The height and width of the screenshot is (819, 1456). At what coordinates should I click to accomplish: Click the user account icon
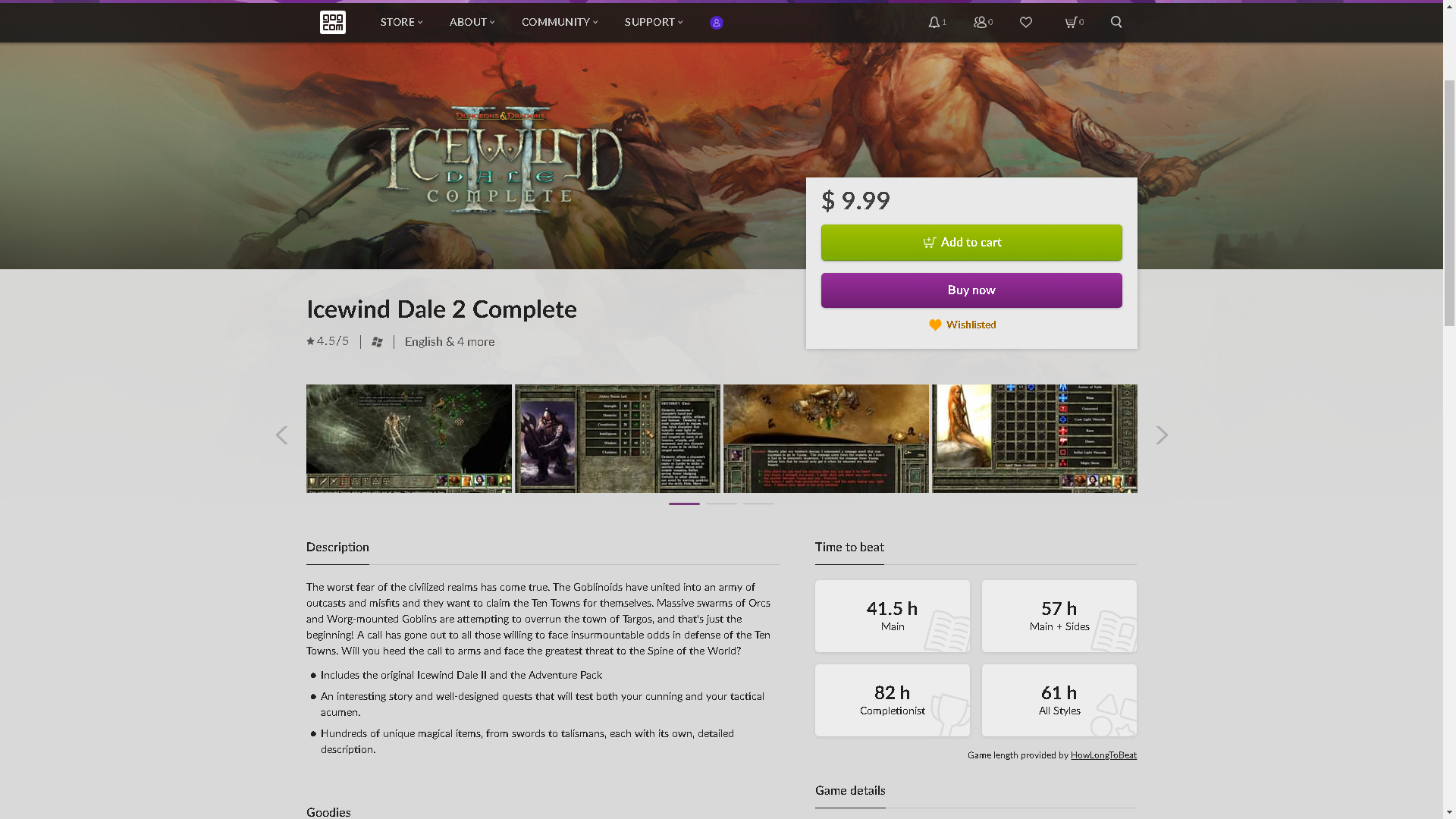(716, 22)
